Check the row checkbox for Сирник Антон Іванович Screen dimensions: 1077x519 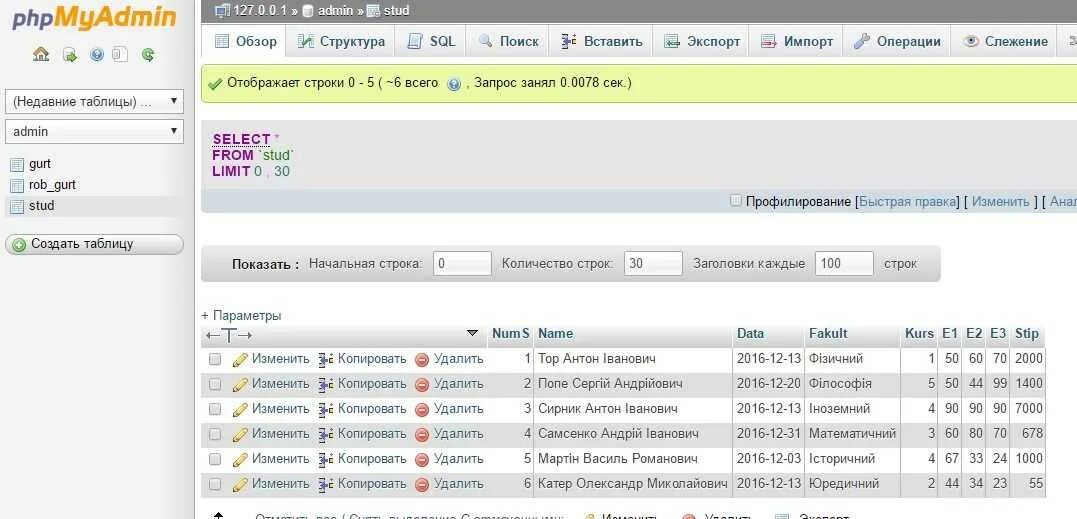pos(215,409)
